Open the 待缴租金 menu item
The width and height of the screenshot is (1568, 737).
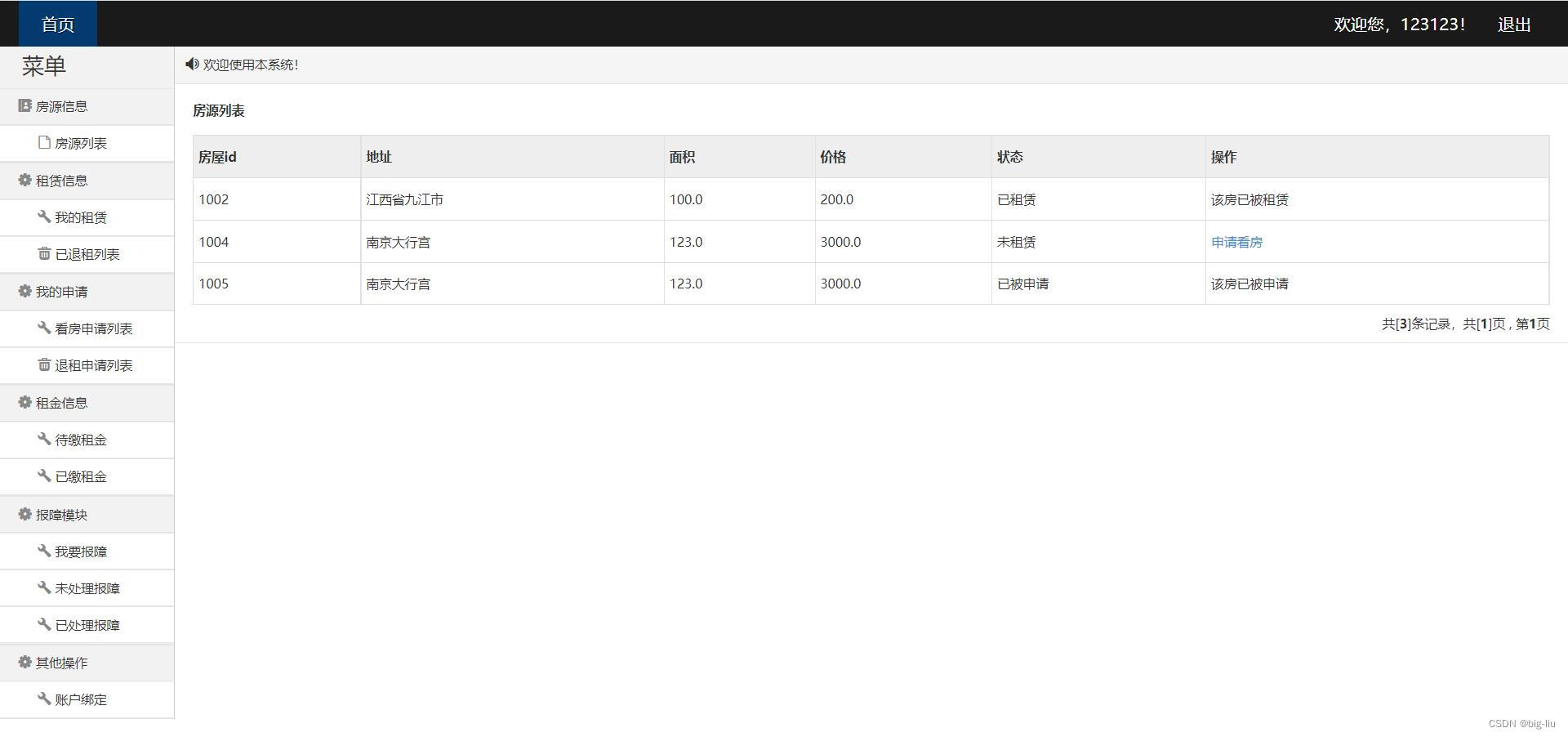[x=87, y=440]
